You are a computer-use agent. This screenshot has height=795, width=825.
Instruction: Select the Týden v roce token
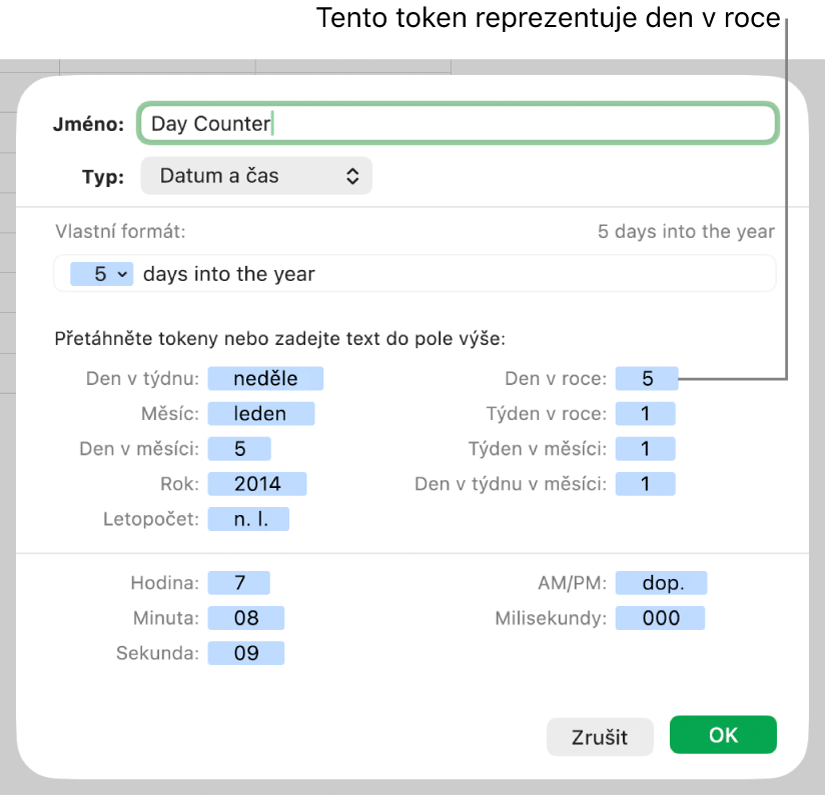[x=645, y=414]
